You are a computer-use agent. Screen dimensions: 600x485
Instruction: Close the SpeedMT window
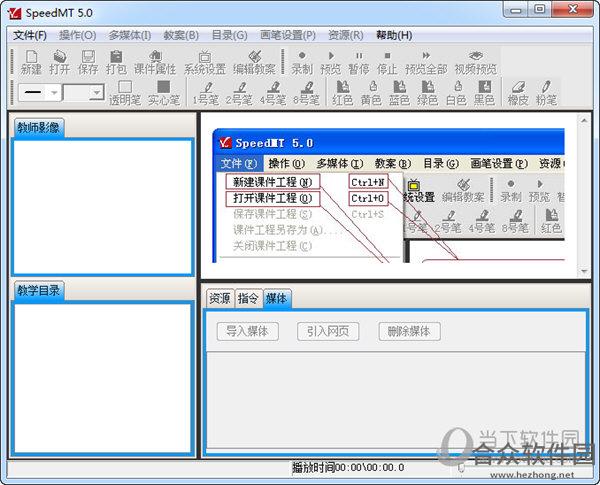tap(573, 10)
